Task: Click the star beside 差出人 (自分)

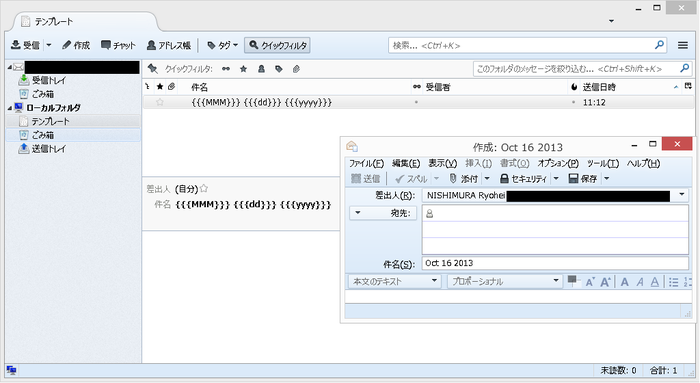Action: click(x=204, y=188)
